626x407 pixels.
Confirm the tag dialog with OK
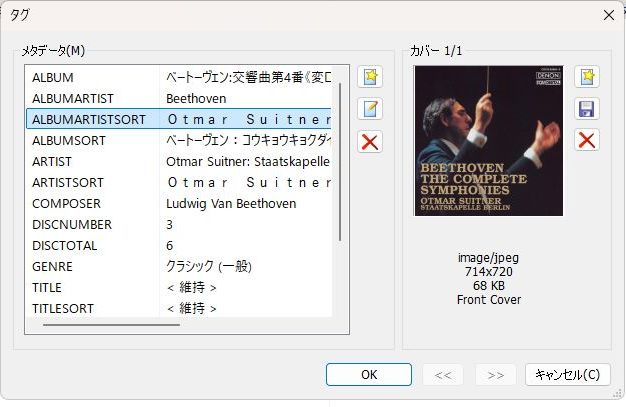point(369,375)
